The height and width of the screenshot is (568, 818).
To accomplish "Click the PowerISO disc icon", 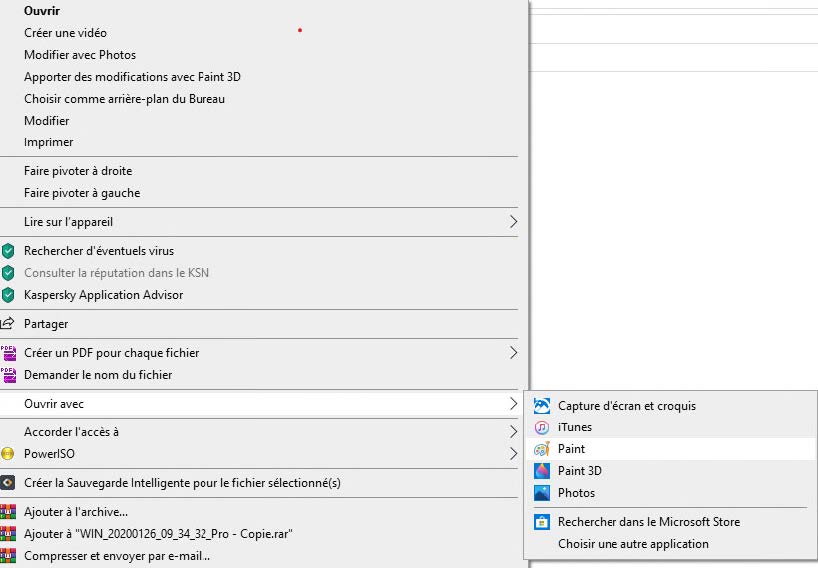I will click(x=8, y=454).
